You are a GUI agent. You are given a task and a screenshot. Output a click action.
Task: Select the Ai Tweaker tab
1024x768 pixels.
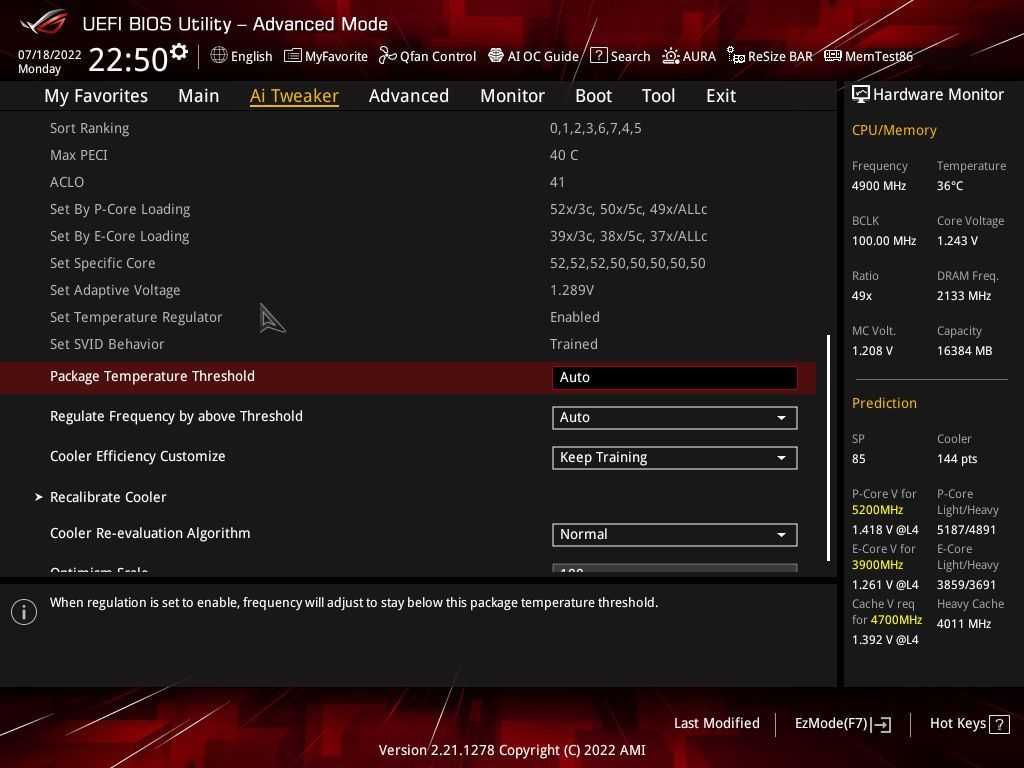tap(294, 96)
